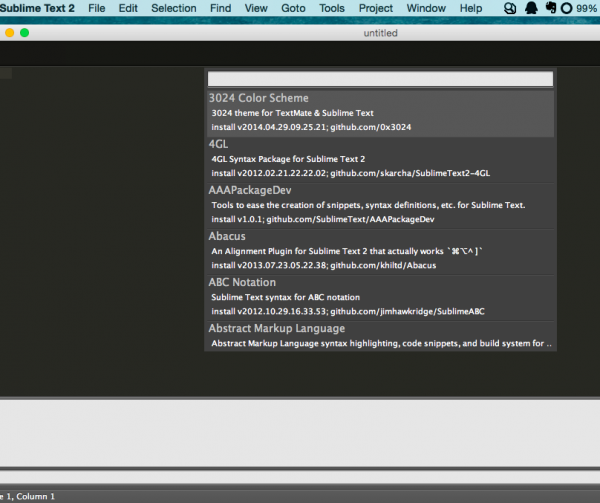Open the Goto menu

tap(293, 8)
